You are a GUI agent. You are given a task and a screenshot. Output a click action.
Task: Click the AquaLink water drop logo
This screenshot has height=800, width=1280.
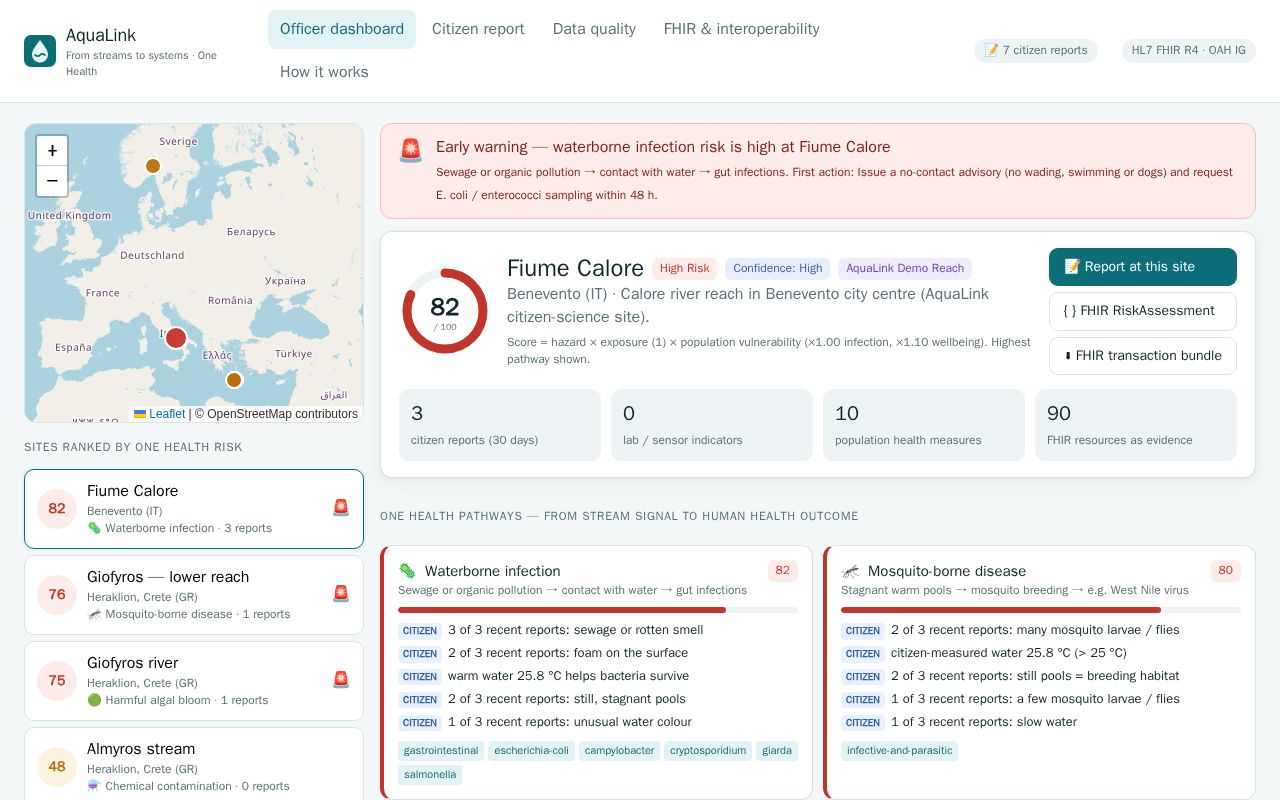coord(40,51)
